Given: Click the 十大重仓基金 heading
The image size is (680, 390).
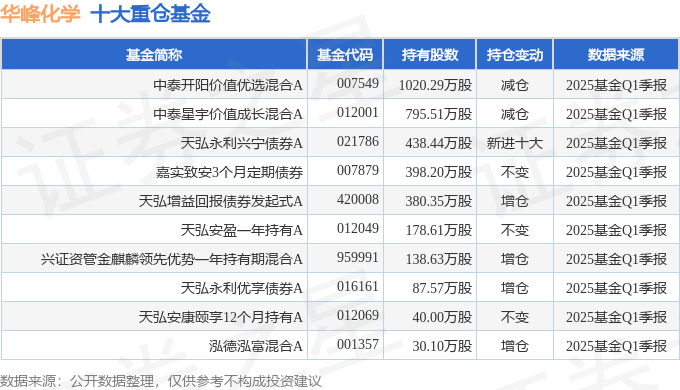Looking at the screenshot, I should tap(150, 13).
